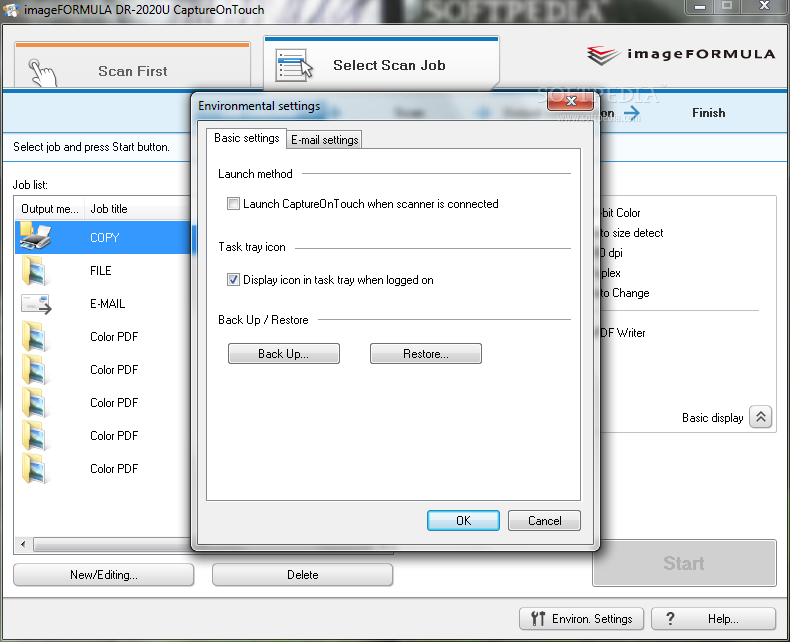Image resolution: width=790 pixels, height=642 pixels.
Task: Cancel the Environmental settings dialog
Action: coord(544,521)
